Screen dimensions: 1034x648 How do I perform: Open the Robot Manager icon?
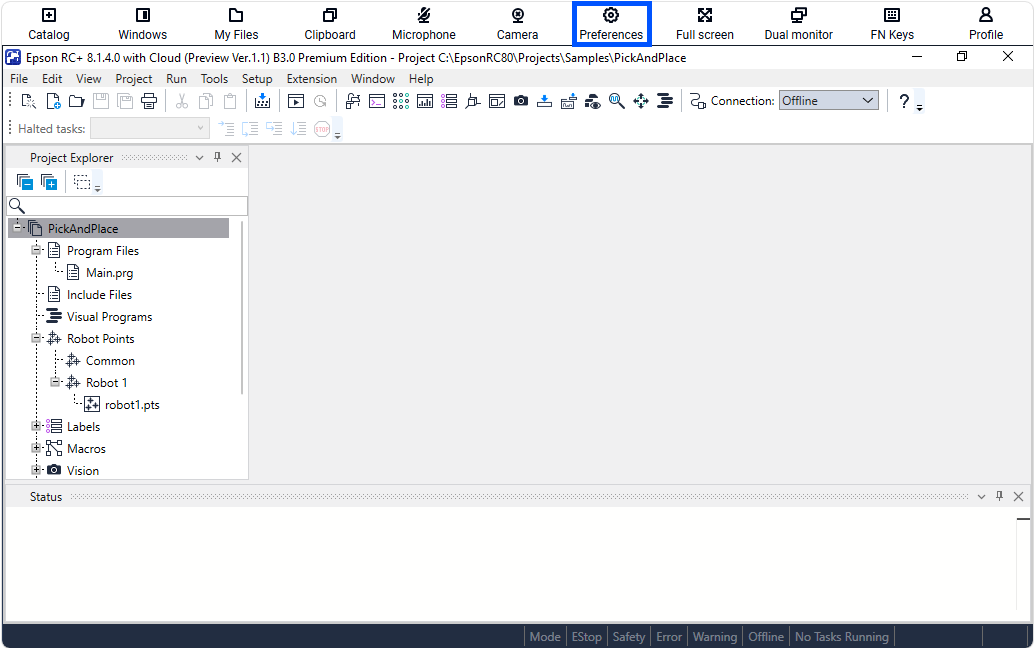[x=353, y=101]
